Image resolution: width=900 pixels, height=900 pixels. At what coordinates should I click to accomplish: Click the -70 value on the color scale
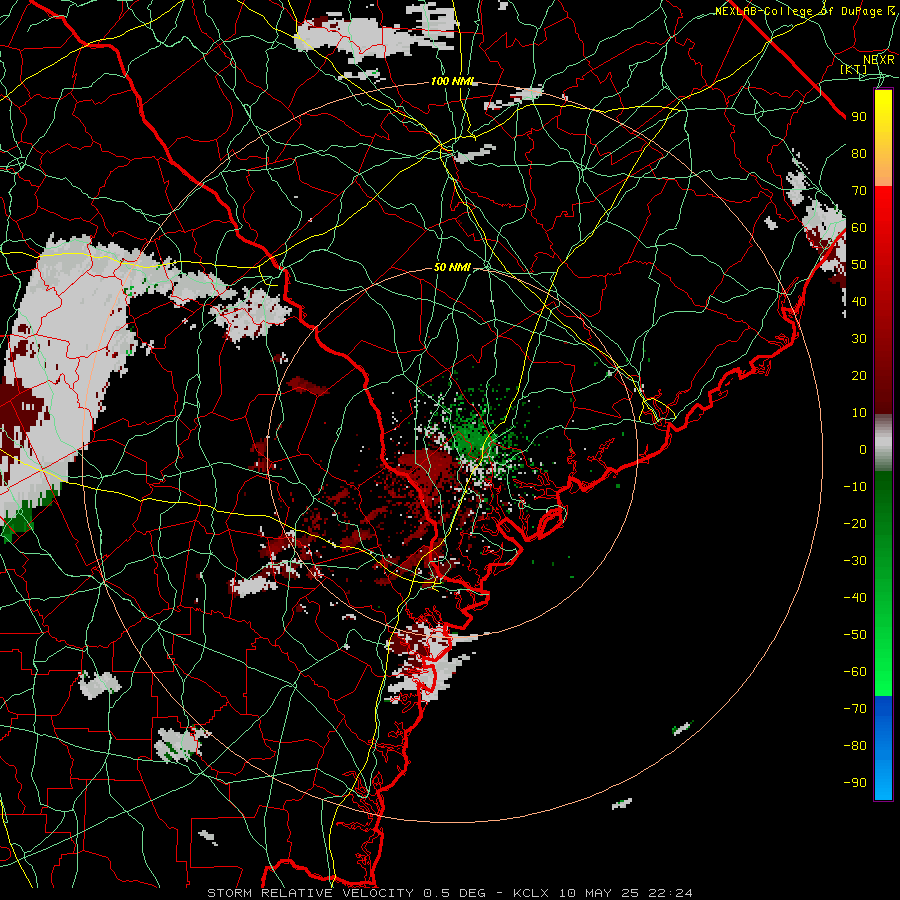coord(855,709)
